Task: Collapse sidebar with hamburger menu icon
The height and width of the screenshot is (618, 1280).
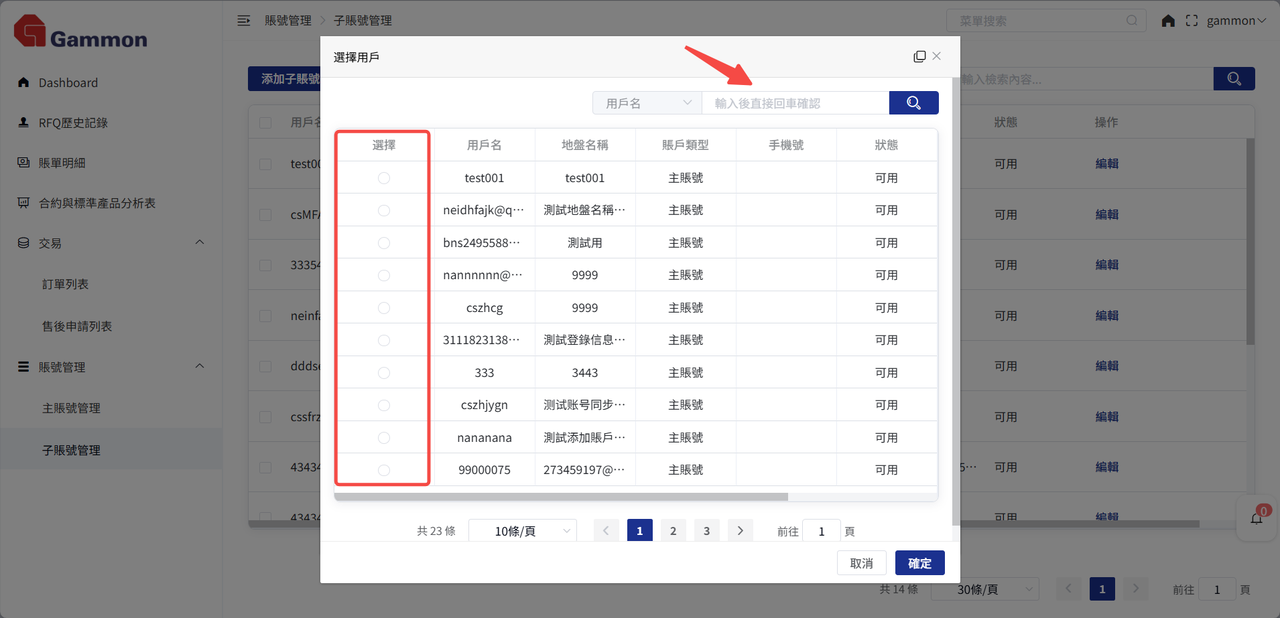Action: coord(244,21)
